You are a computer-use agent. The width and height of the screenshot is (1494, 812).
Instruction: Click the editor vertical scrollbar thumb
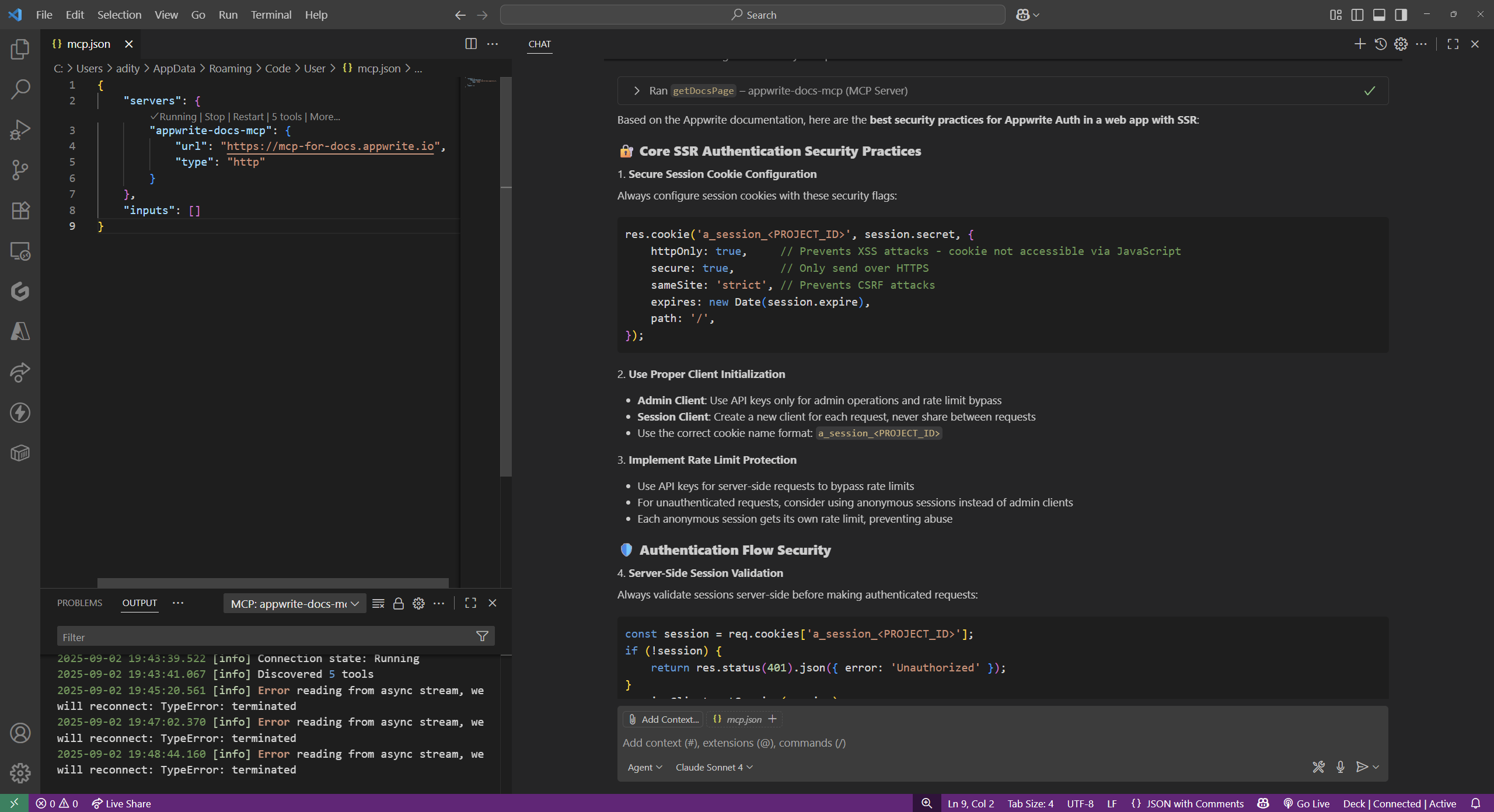tap(506, 276)
